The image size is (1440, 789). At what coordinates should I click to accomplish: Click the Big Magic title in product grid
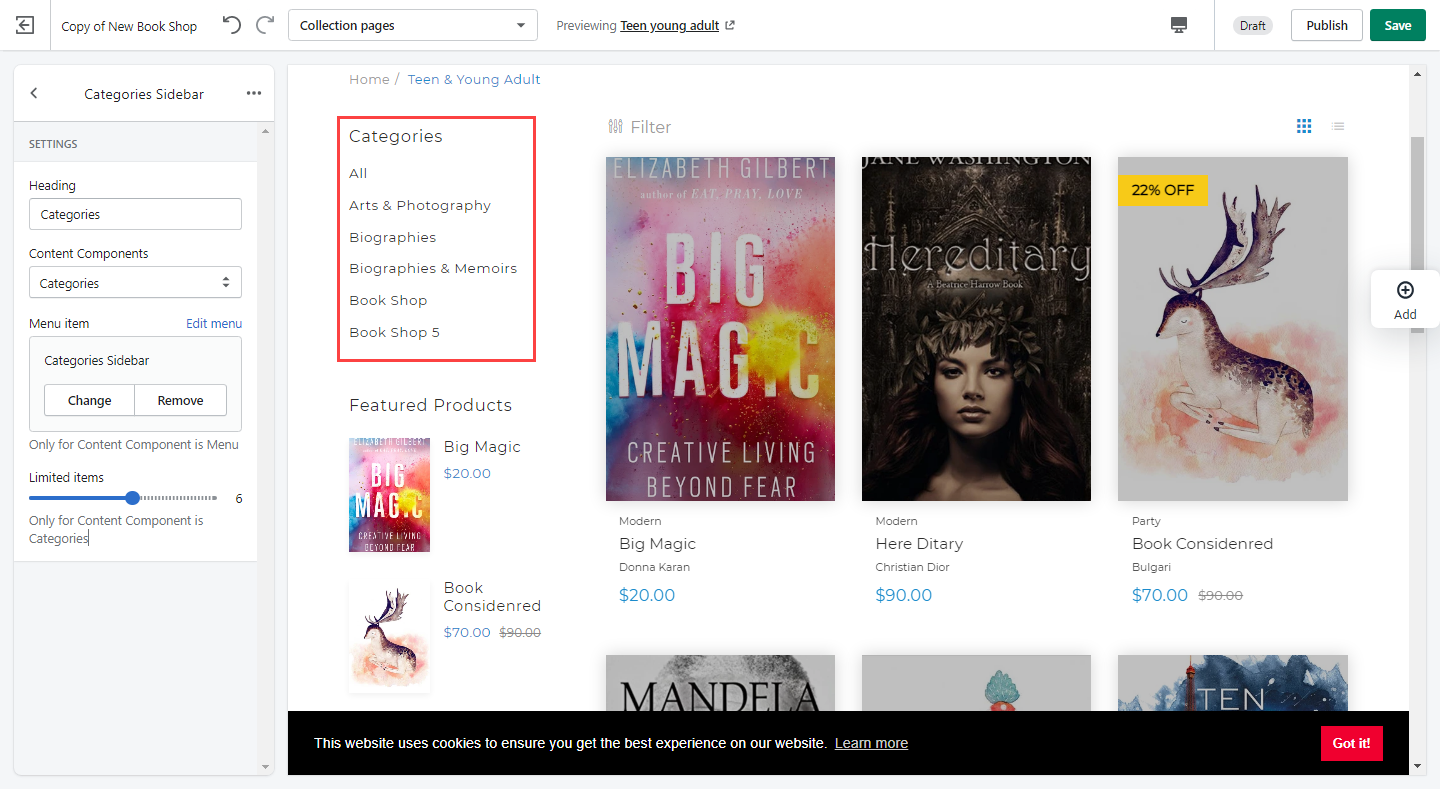657,544
